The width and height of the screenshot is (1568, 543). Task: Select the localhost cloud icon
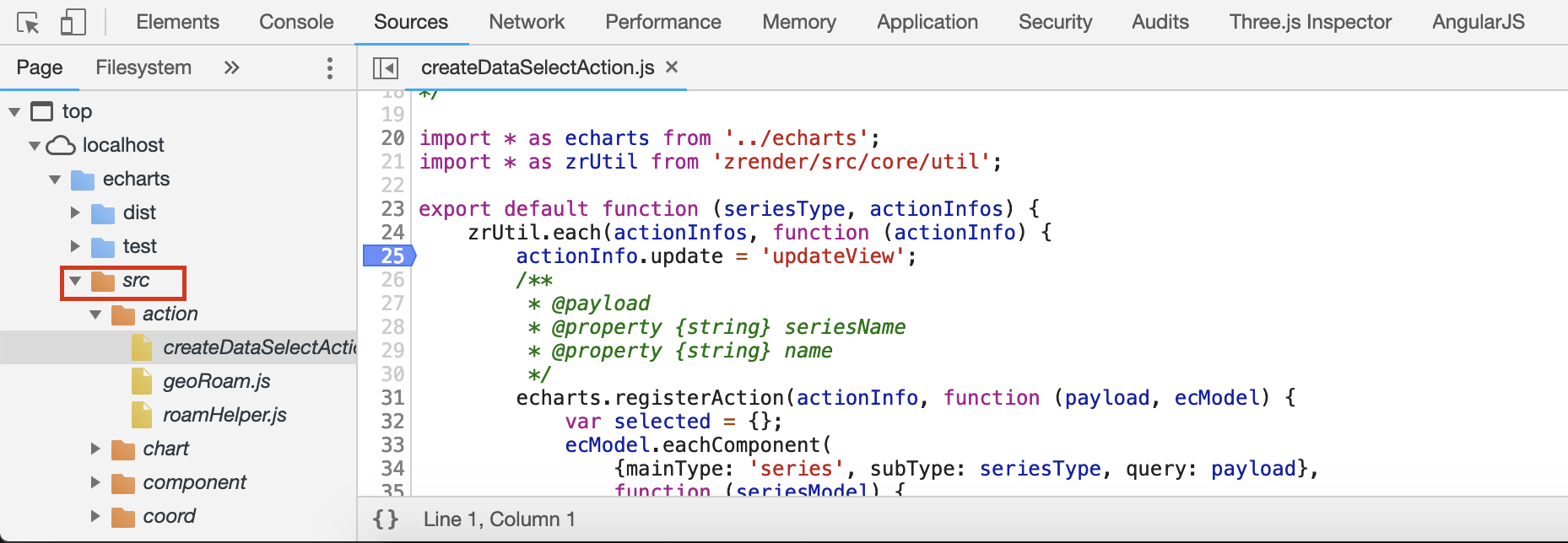coord(61,145)
